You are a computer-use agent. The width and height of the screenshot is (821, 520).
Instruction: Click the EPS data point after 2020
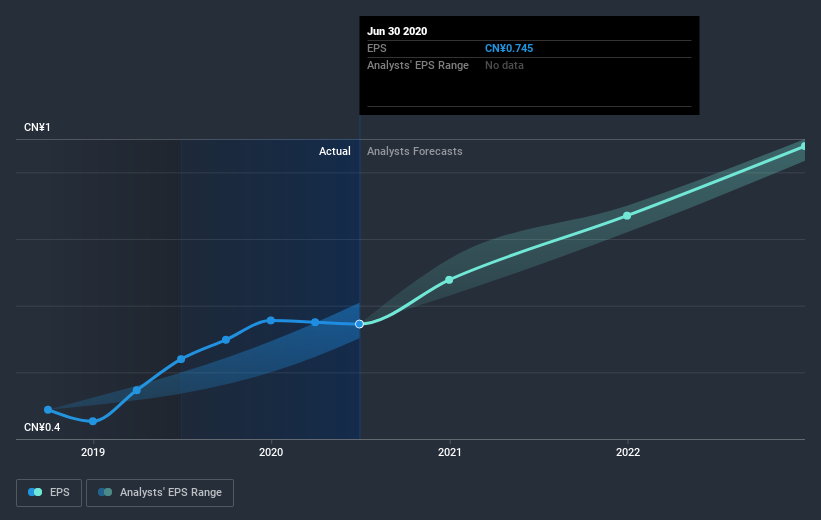(315, 322)
